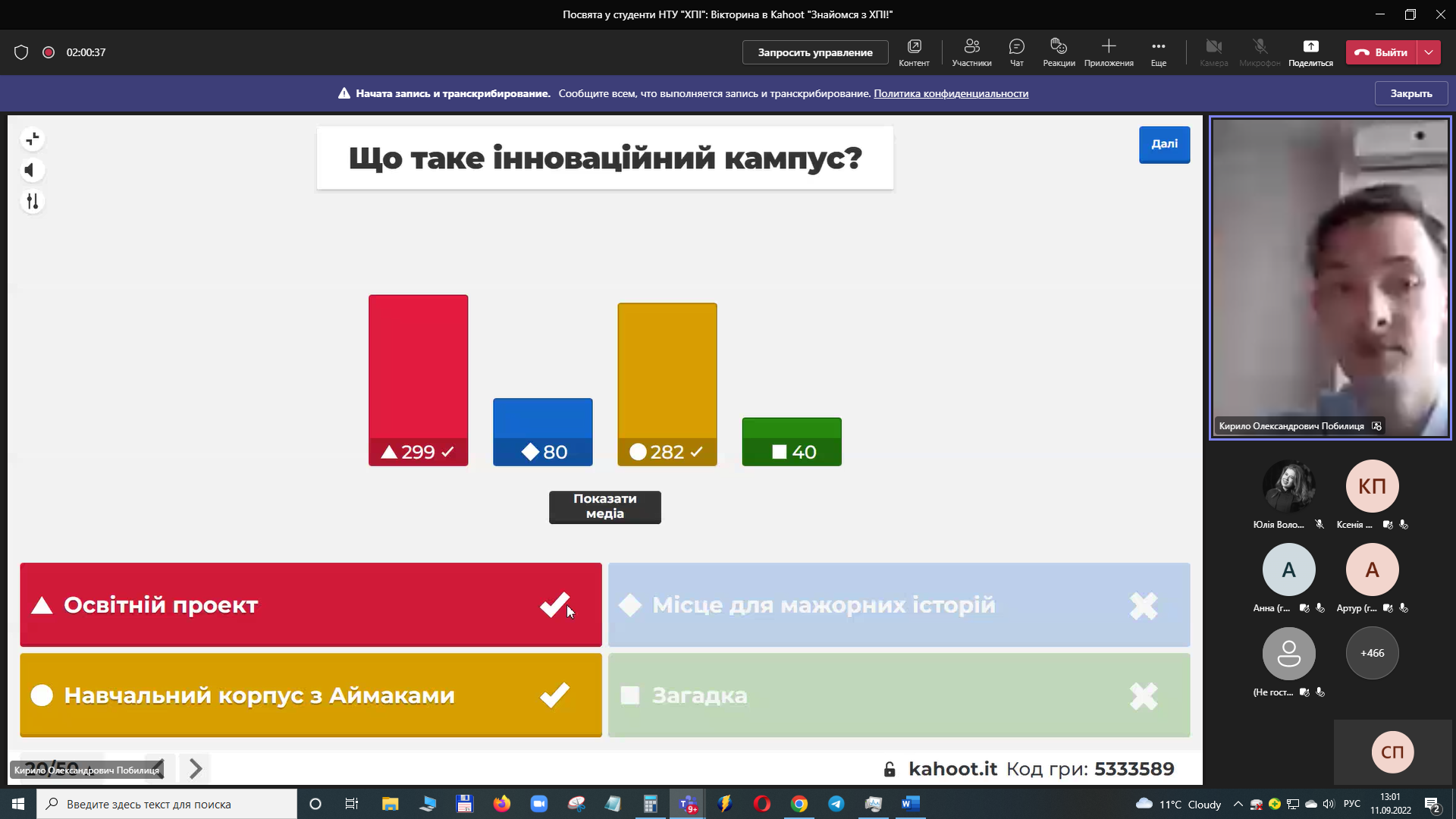Viewport: 1456px width, 819px height.
Task: Click the СП self avatar
Action: (x=1392, y=752)
